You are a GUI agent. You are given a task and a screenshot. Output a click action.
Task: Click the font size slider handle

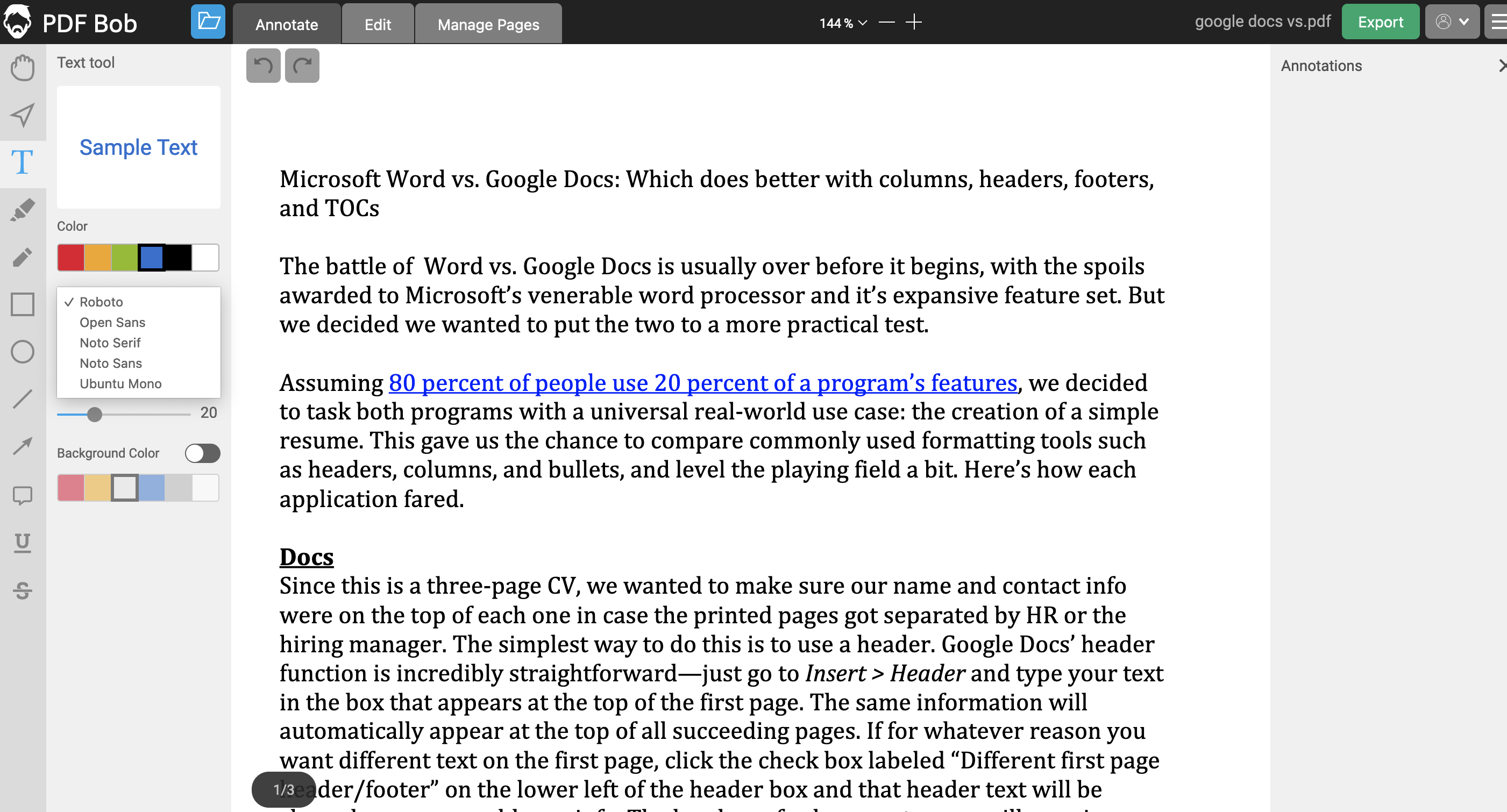[94, 414]
